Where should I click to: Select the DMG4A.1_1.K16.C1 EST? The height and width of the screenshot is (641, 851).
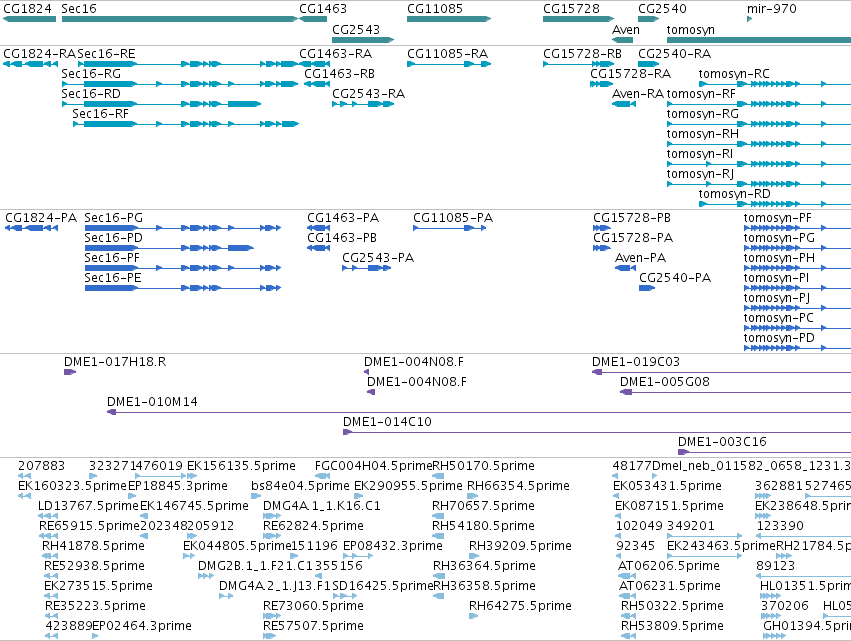(x=272, y=516)
